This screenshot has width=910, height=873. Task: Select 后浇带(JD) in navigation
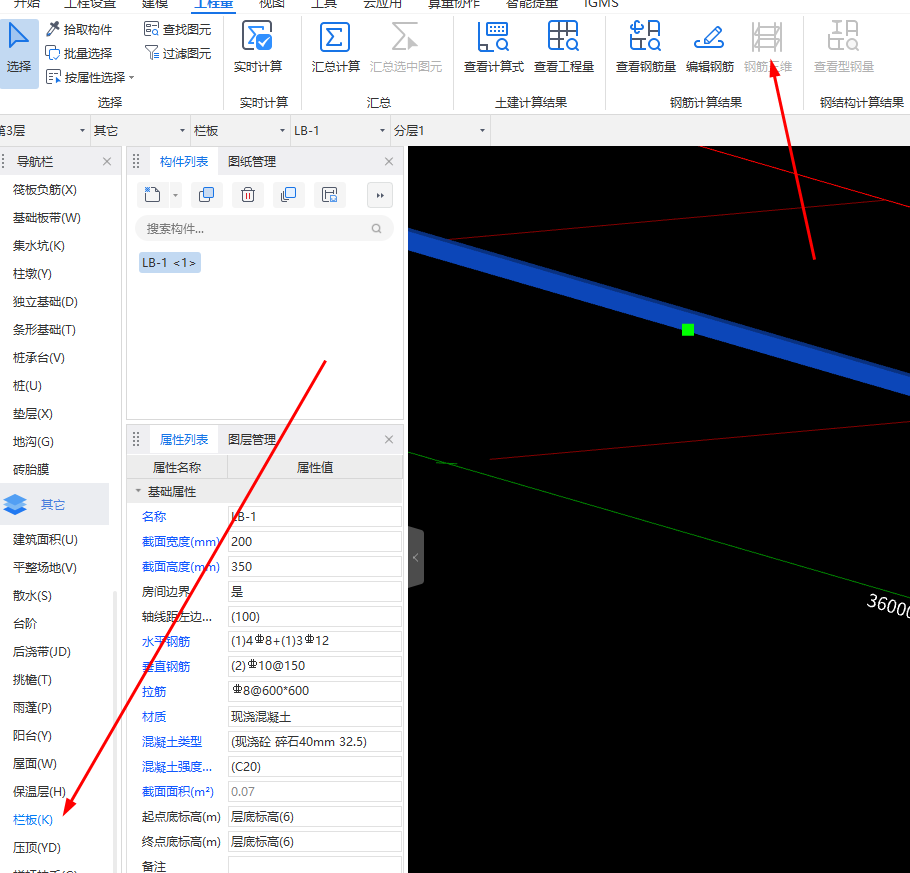coord(42,651)
